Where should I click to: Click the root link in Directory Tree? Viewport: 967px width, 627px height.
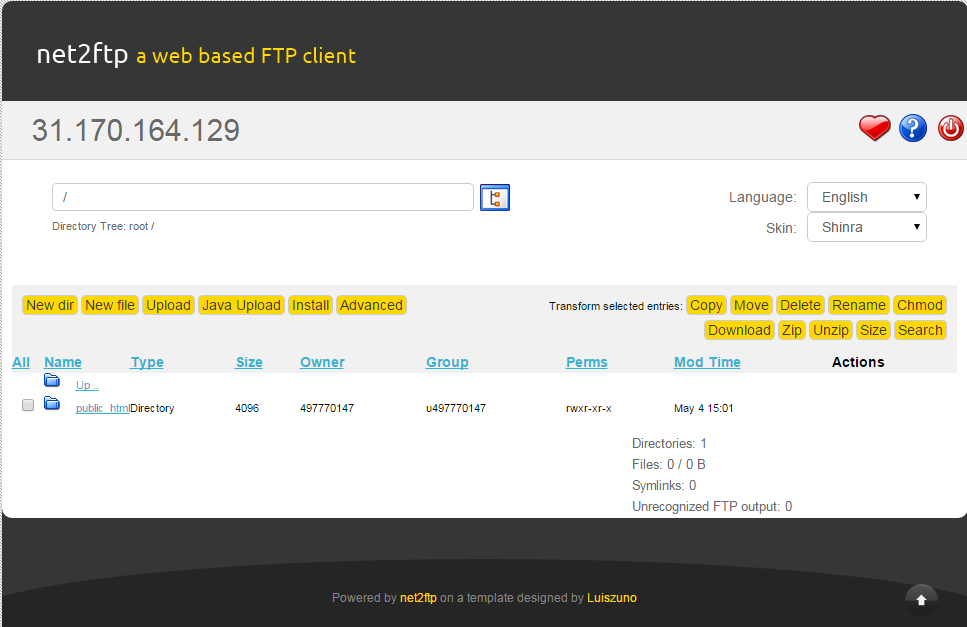pyautogui.click(x=139, y=226)
